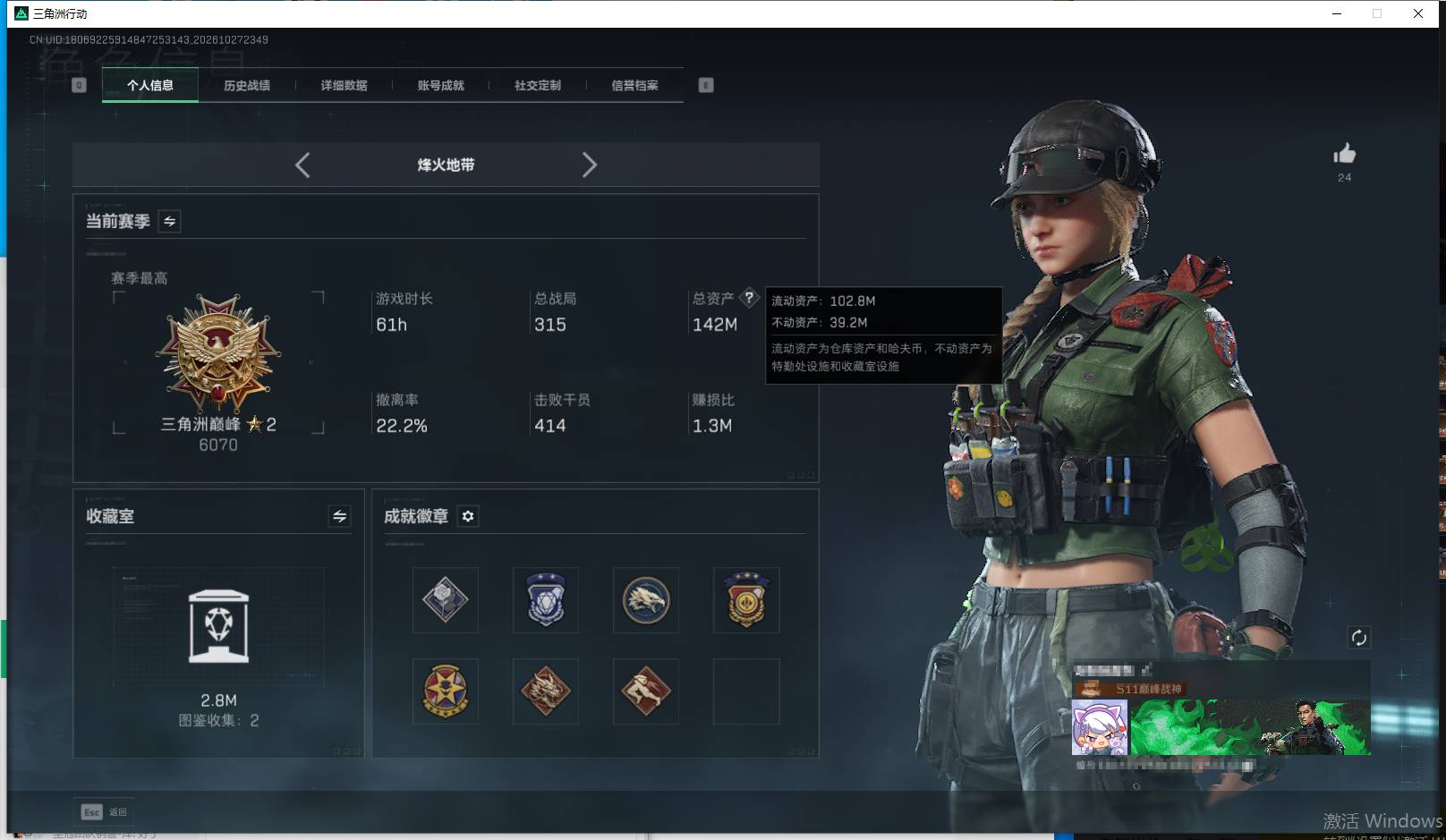Open the 收藏室 display case icon
Image resolution: width=1446 pixels, height=840 pixels.
[x=218, y=626]
